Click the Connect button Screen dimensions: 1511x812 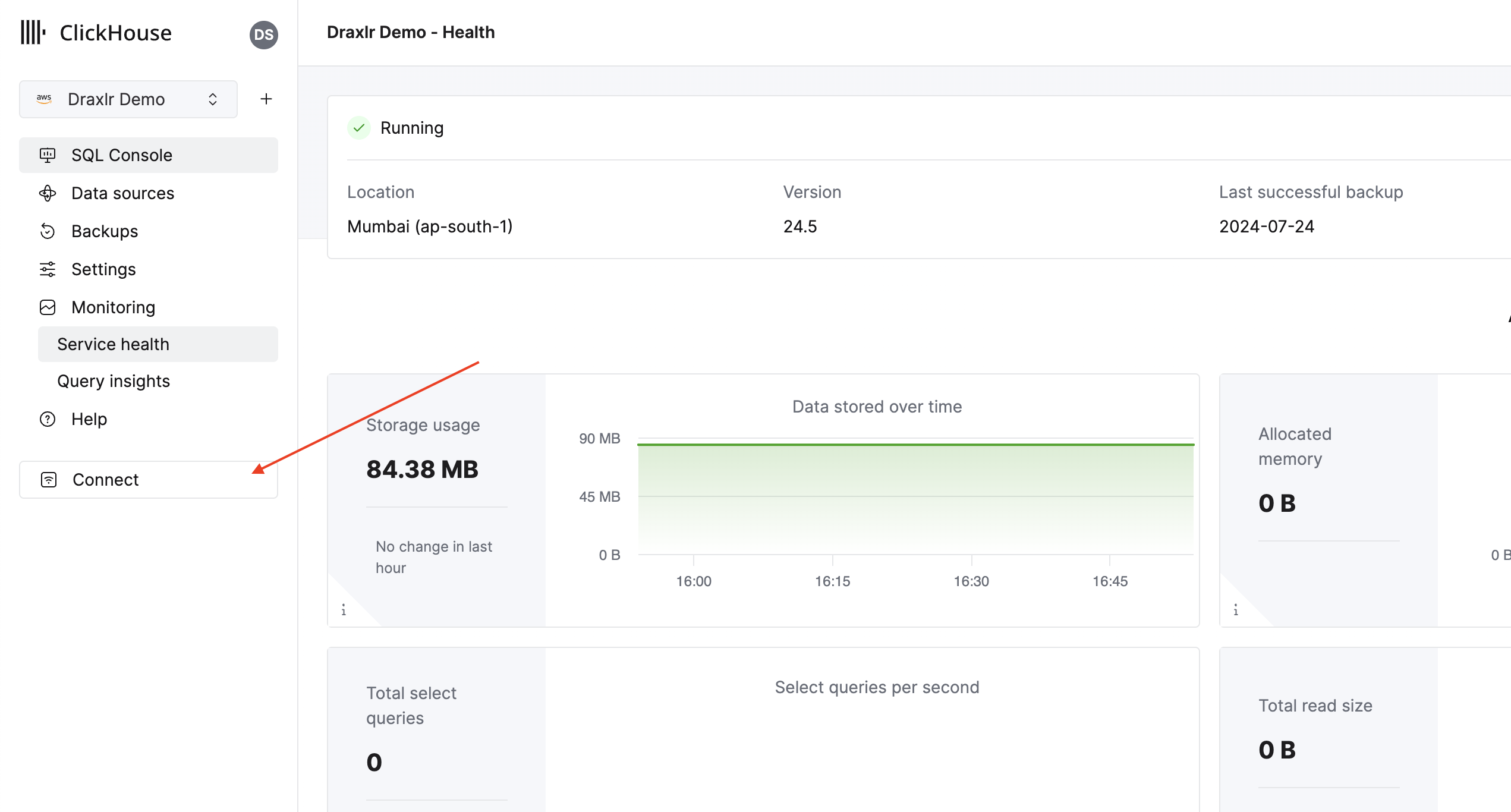point(149,480)
